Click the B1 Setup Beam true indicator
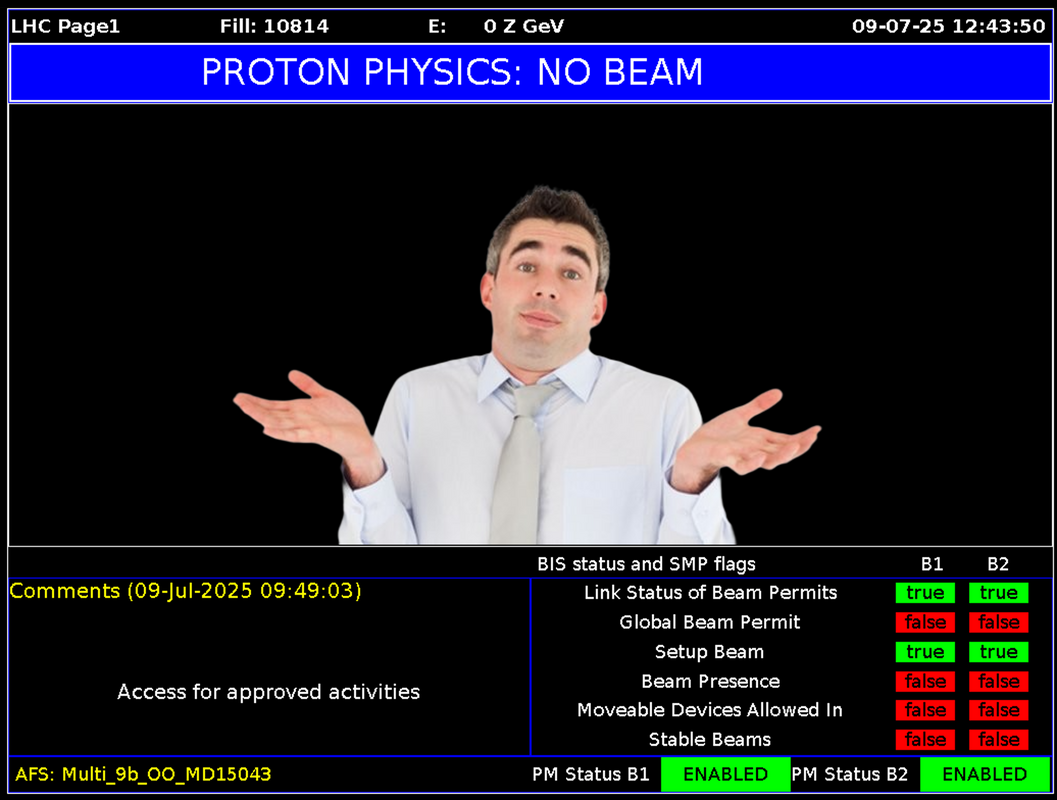 point(925,652)
